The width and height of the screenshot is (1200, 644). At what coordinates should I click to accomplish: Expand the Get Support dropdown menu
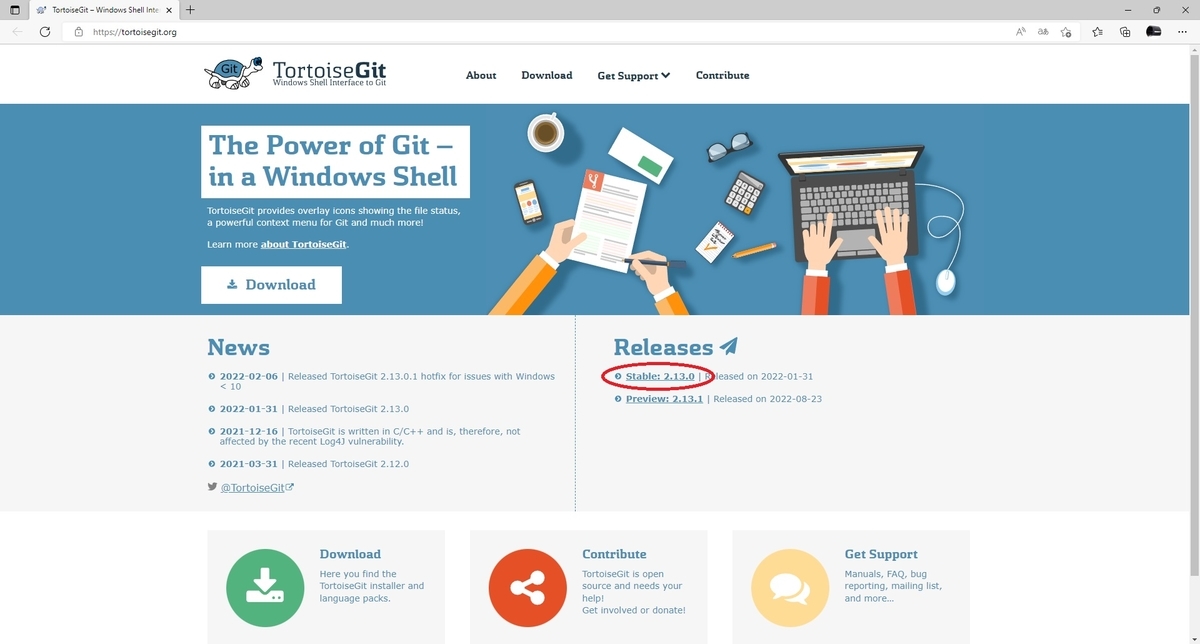tap(634, 75)
